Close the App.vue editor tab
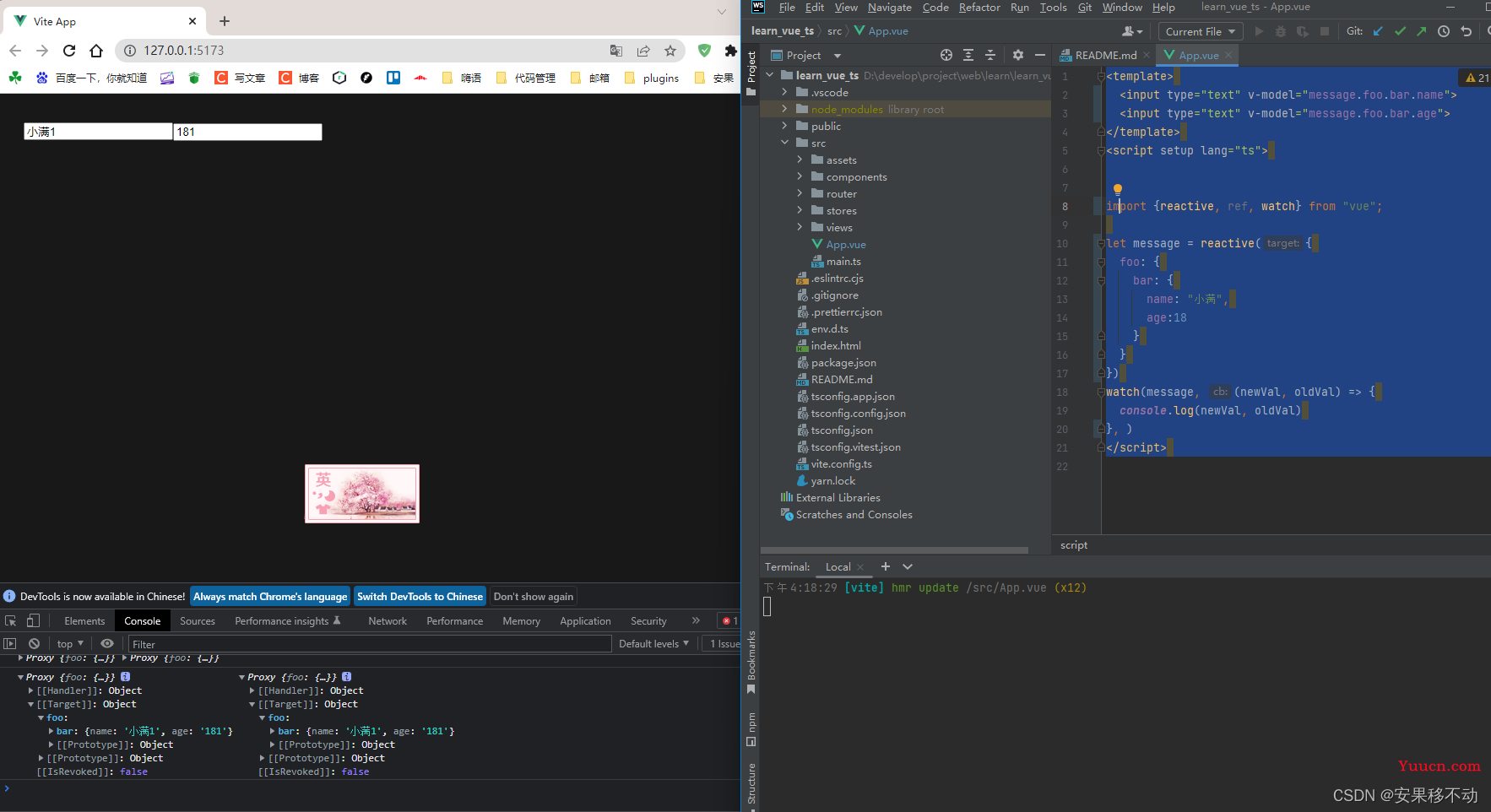 tap(1228, 55)
